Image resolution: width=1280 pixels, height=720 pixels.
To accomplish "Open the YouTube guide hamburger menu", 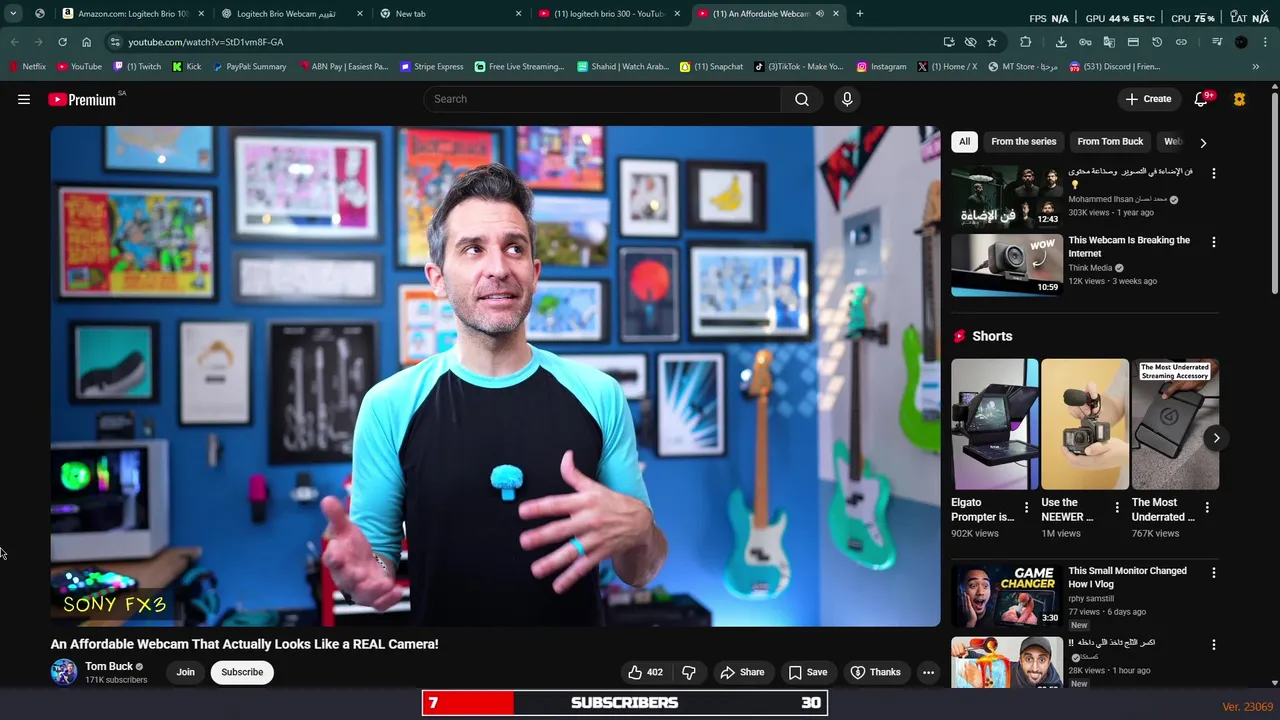I will [24, 99].
